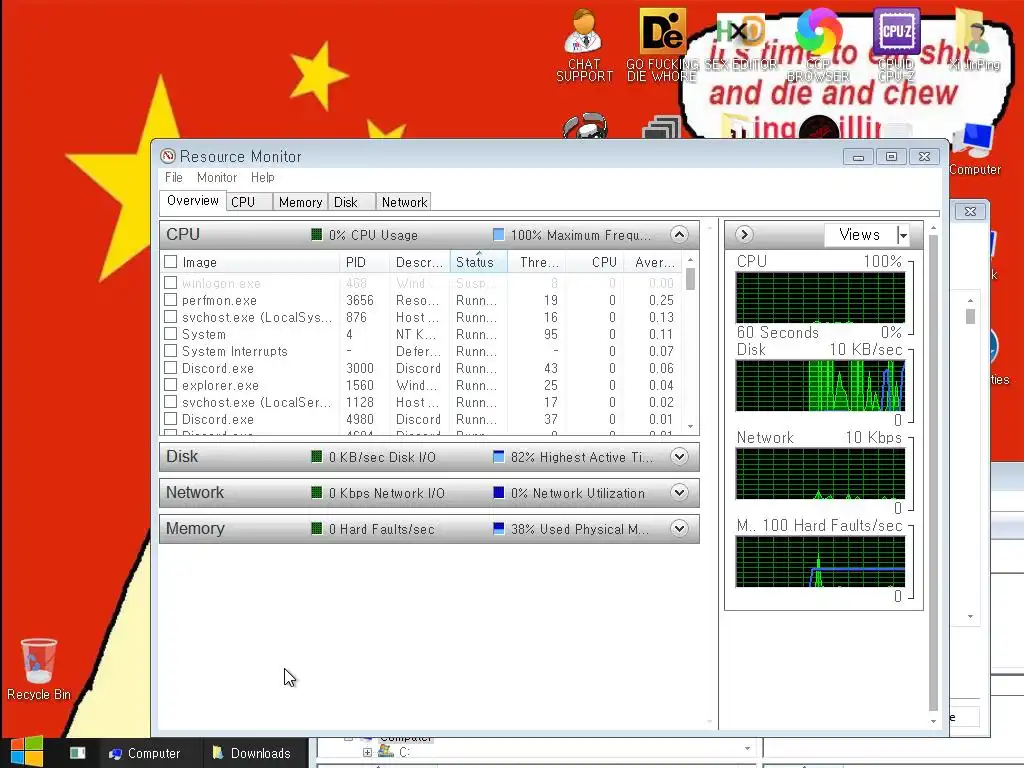Select the explorer.exe process row
This screenshot has width=1024, height=768.
(422, 385)
